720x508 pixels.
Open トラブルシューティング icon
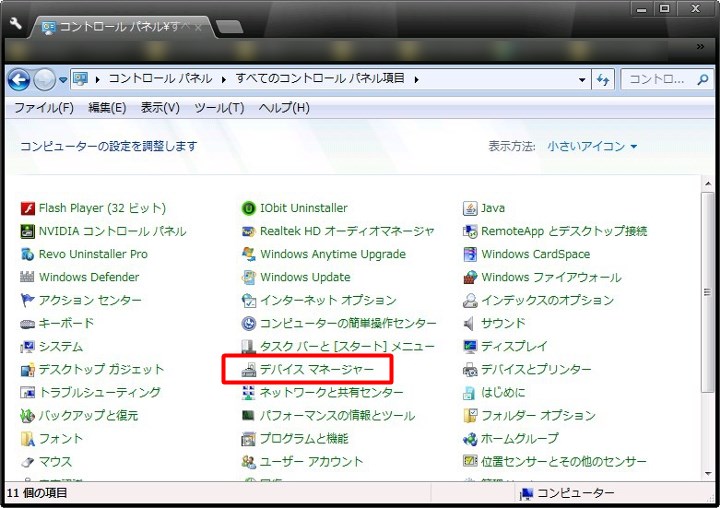pos(28,393)
